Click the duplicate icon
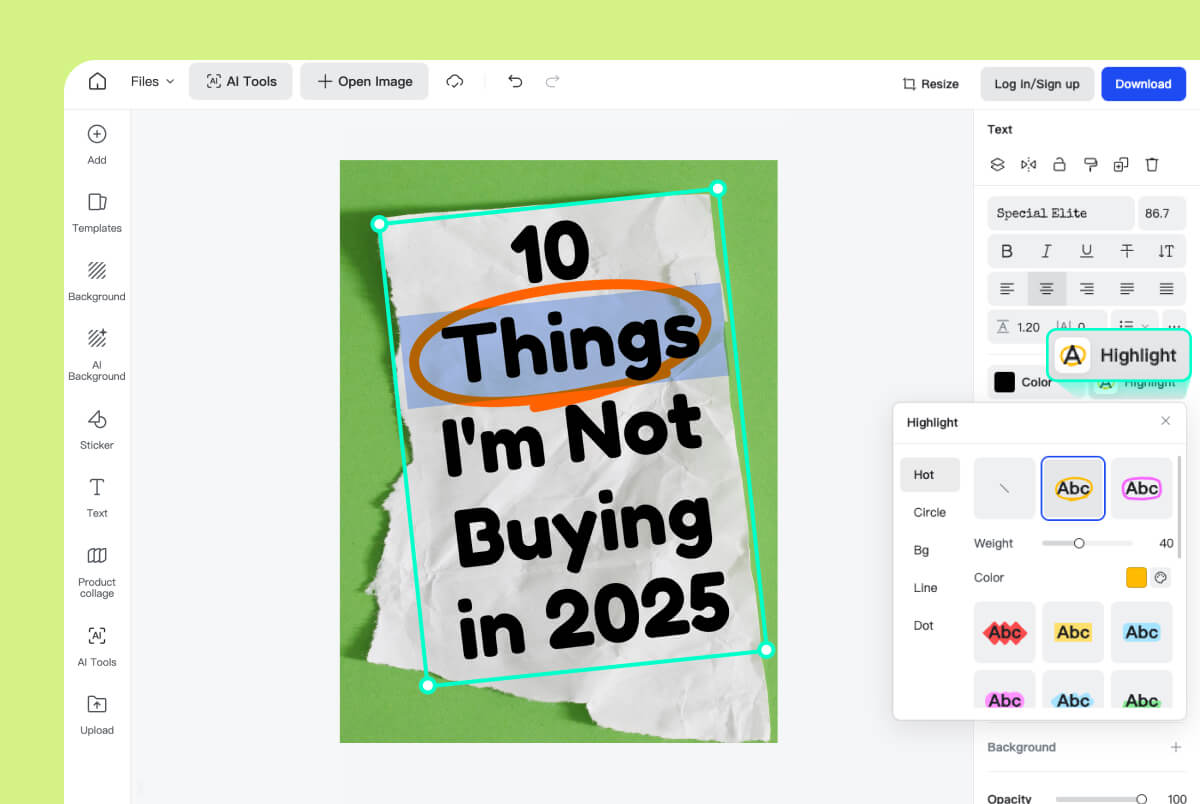 (1121, 164)
